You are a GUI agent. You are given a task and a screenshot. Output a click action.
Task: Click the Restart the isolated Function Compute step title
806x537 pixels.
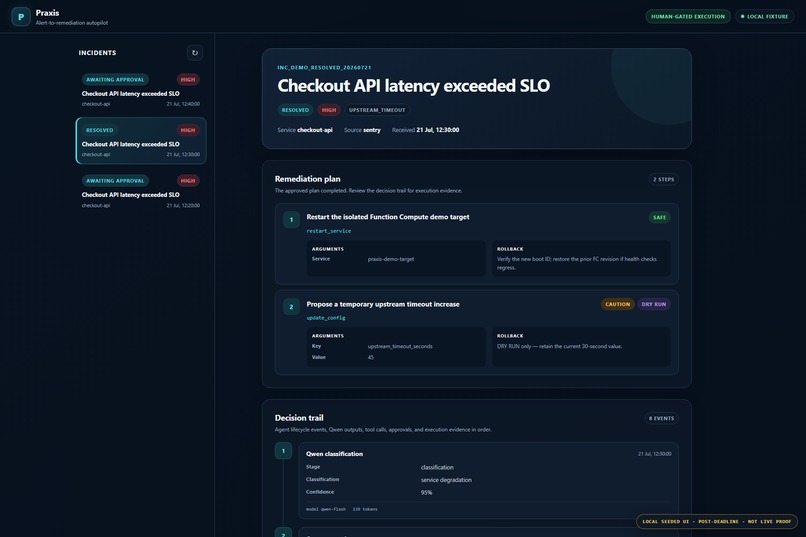388,217
